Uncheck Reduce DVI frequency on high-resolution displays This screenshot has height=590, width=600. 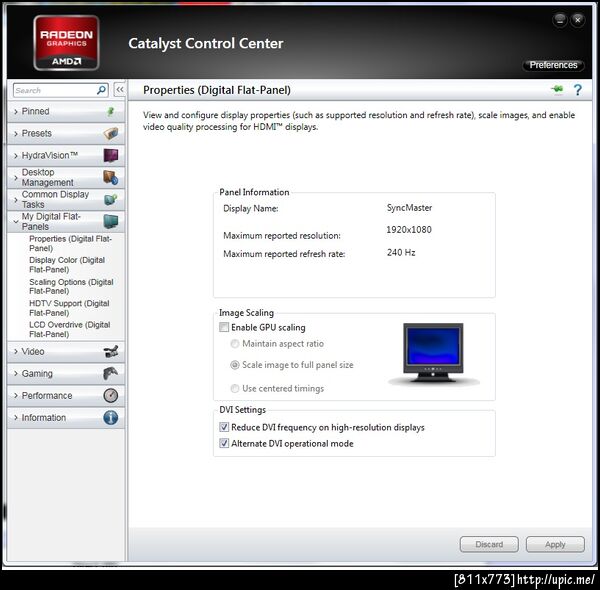click(x=224, y=427)
